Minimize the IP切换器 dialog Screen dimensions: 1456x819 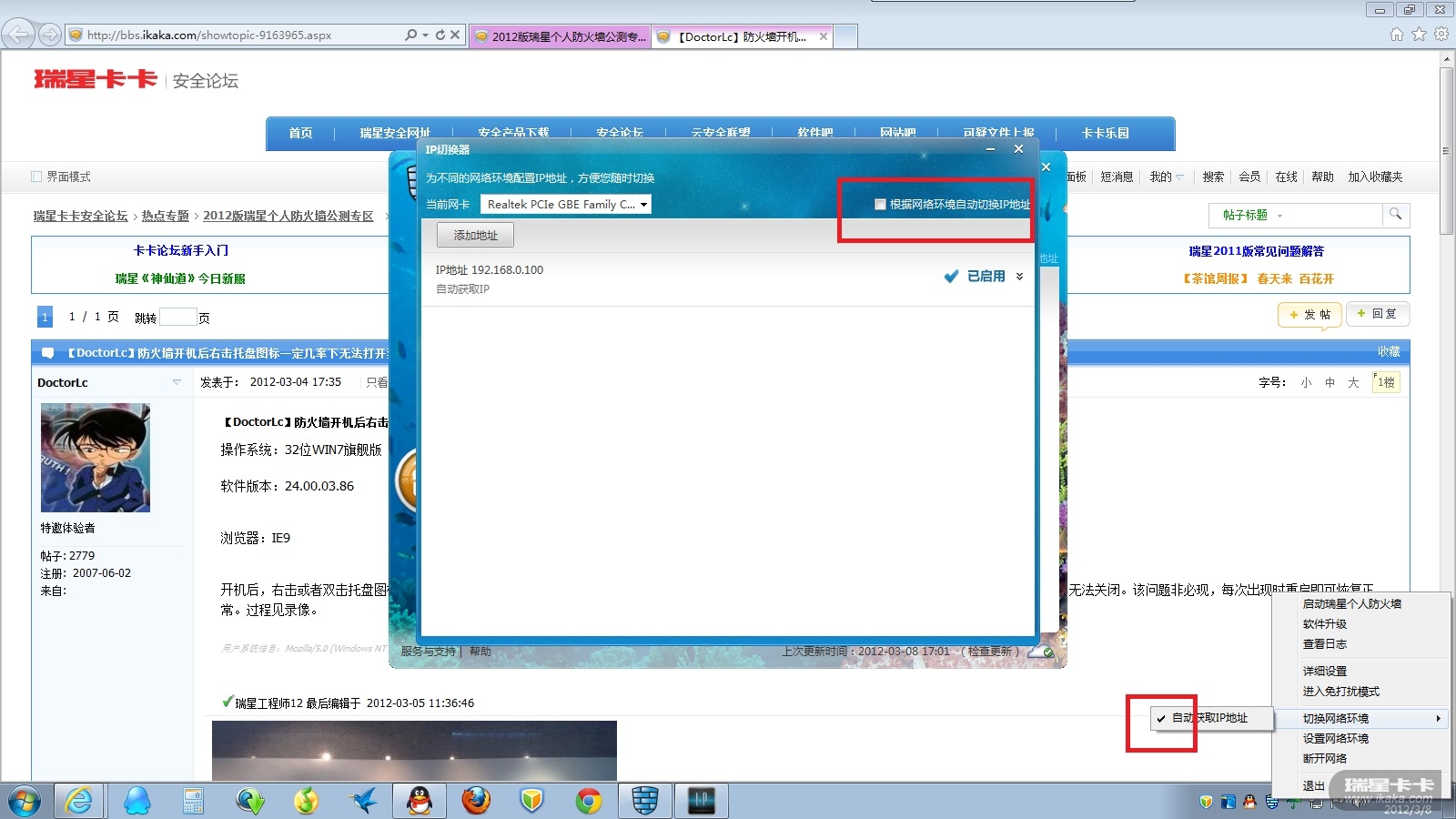[991, 149]
